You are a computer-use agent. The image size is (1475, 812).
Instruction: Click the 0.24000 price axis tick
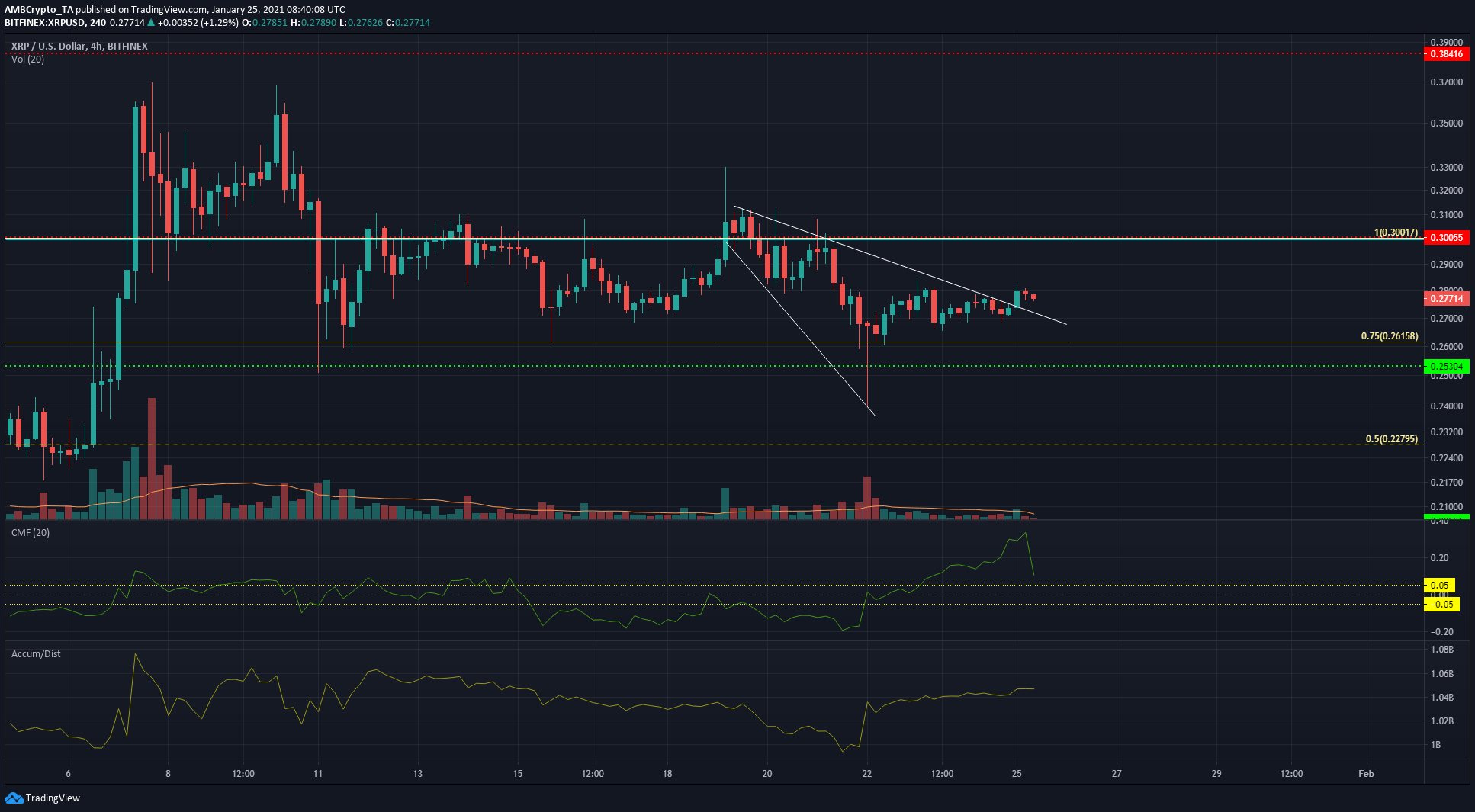pos(1446,406)
